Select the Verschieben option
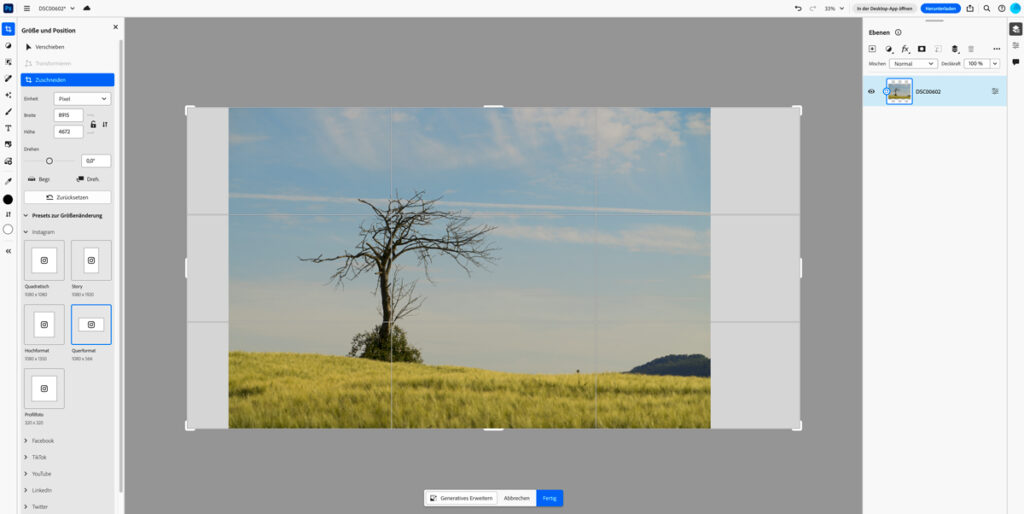Screen dimensions: 1024x514 coord(67,47)
